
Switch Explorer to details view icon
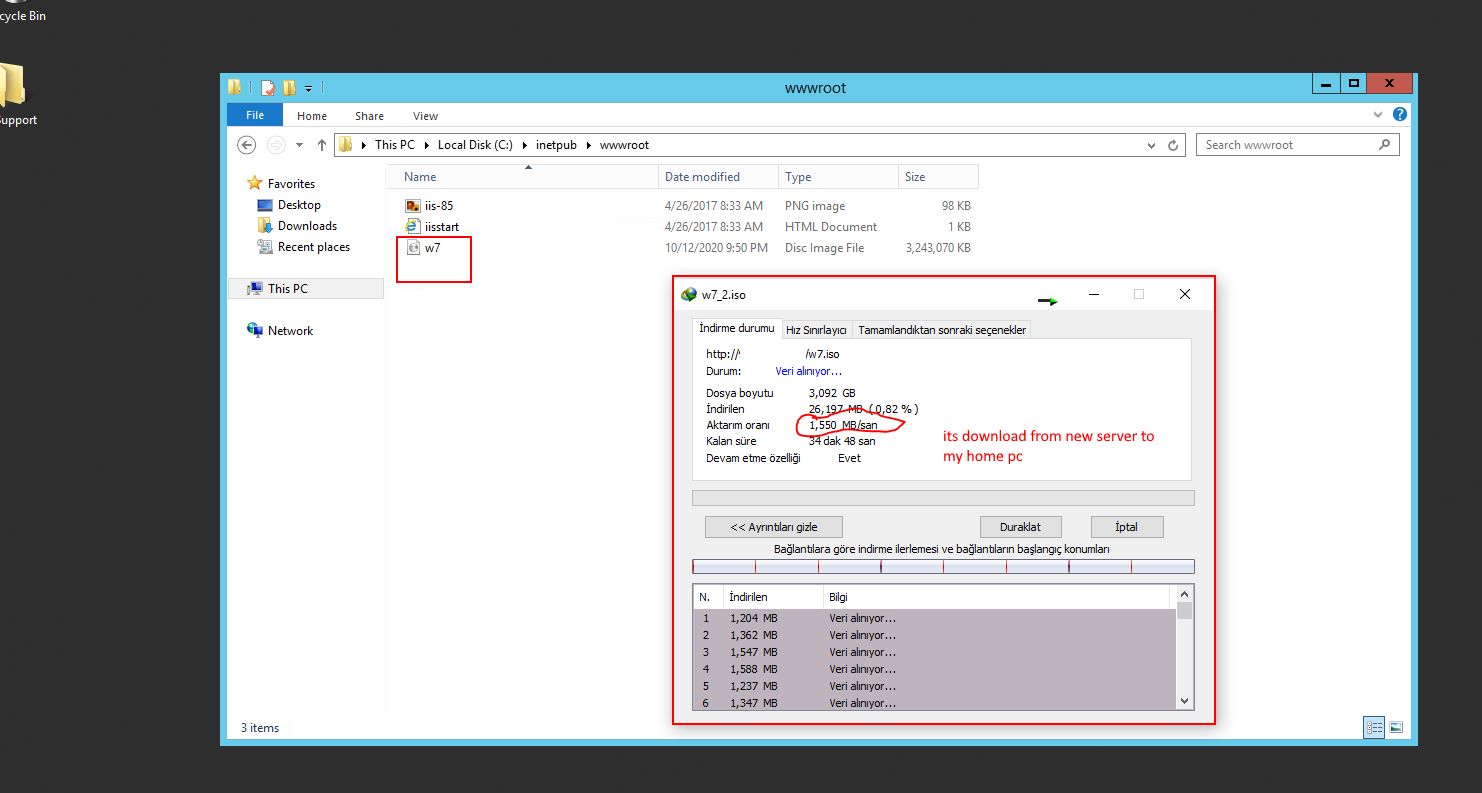point(1374,728)
